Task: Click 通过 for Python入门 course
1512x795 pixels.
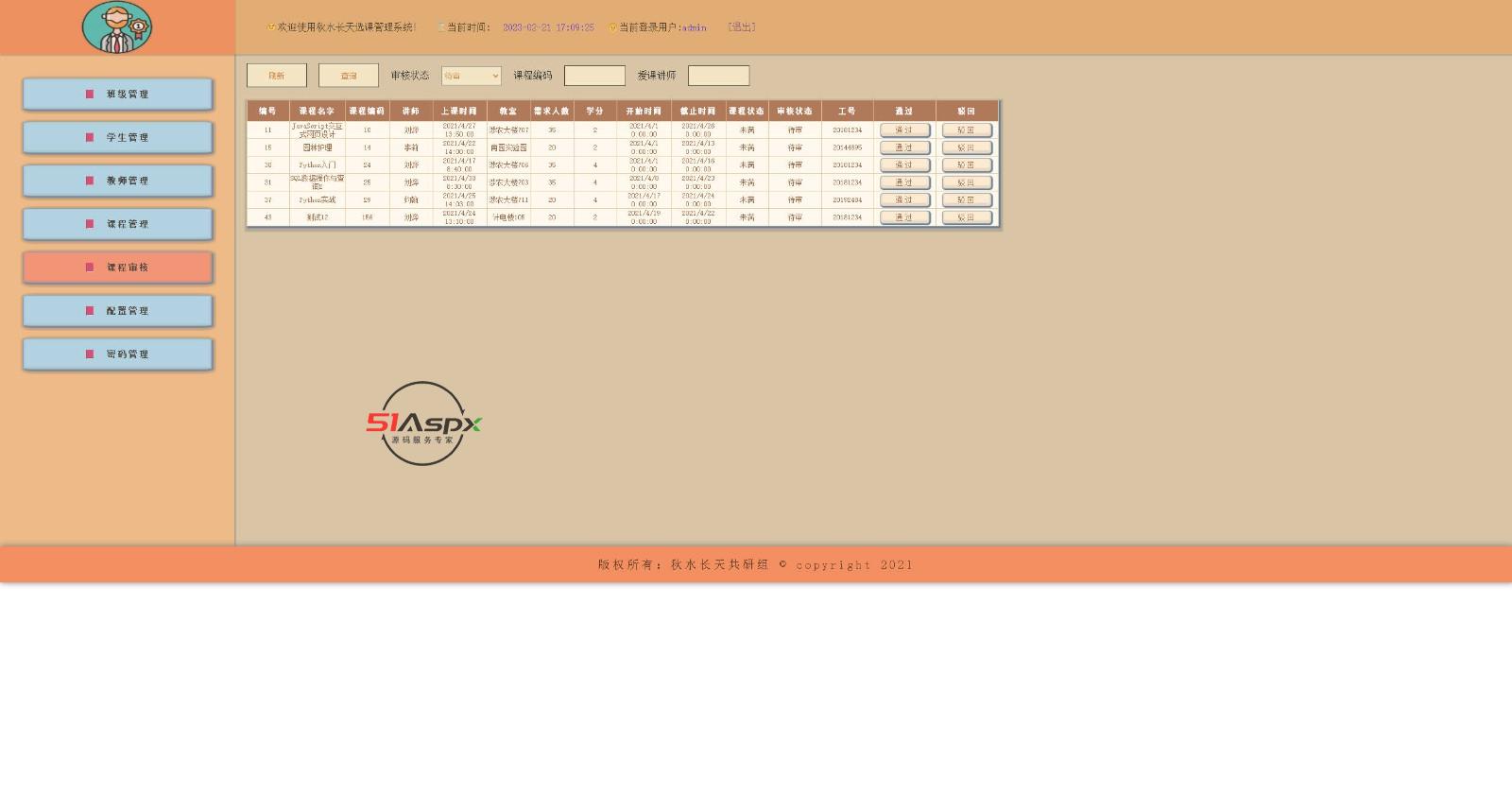Action: tap(904, 165)
